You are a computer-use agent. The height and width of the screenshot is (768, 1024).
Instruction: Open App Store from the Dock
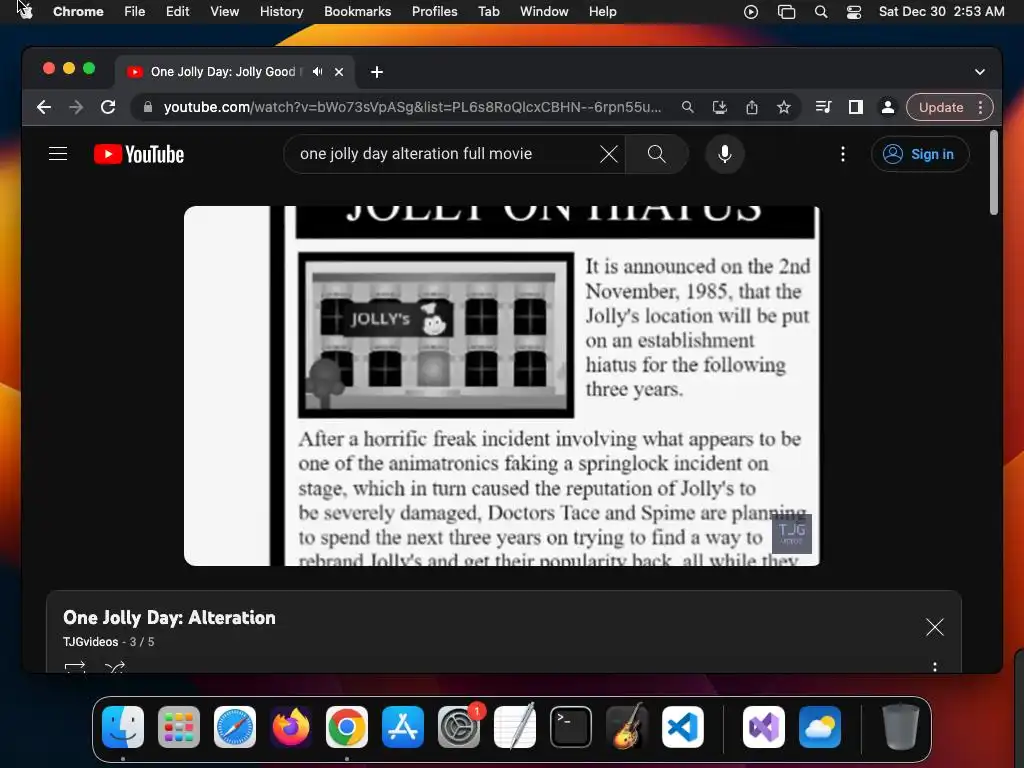(403, 727)
